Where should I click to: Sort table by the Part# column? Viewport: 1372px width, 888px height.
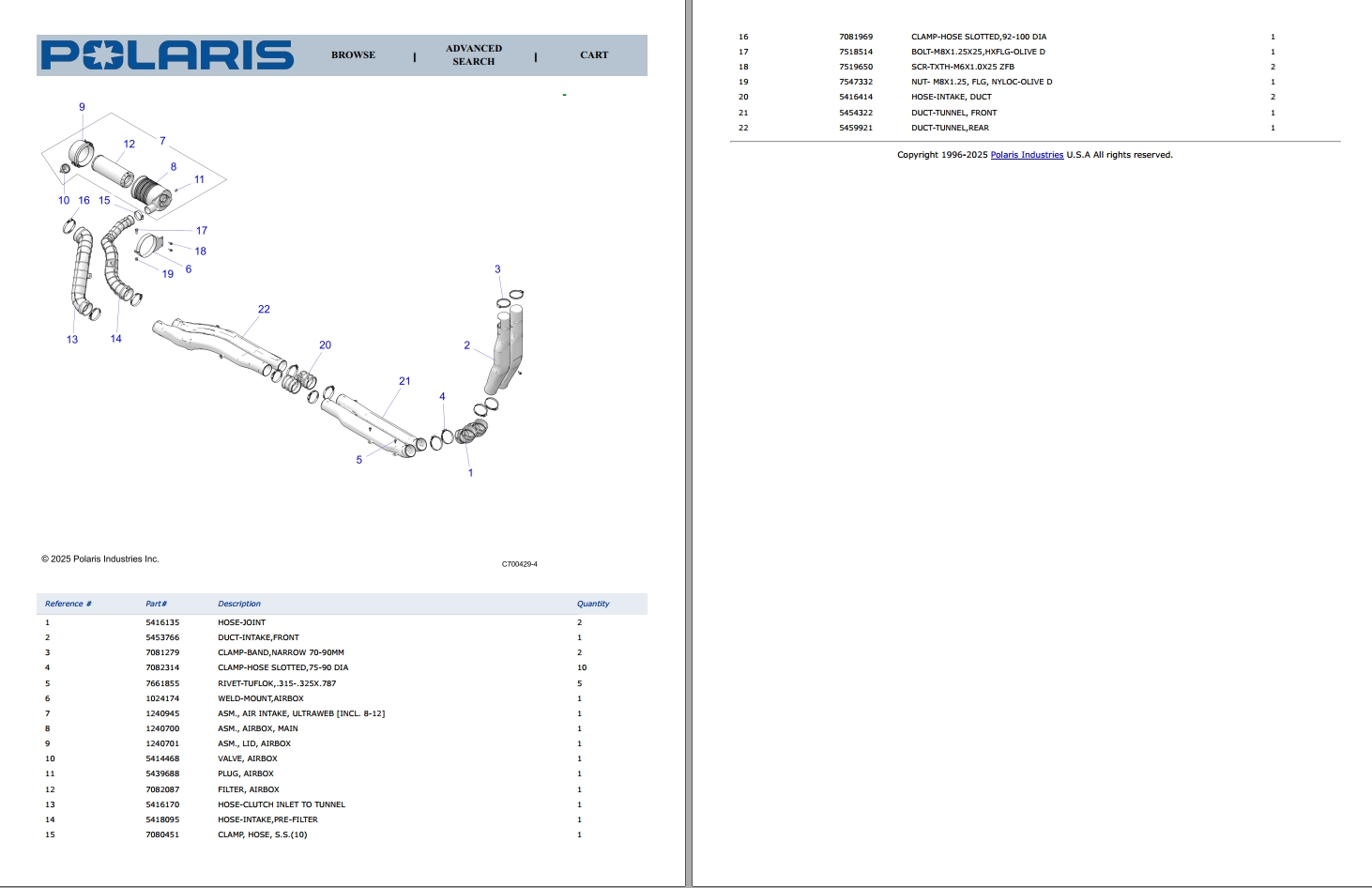(x=156, y=604)
